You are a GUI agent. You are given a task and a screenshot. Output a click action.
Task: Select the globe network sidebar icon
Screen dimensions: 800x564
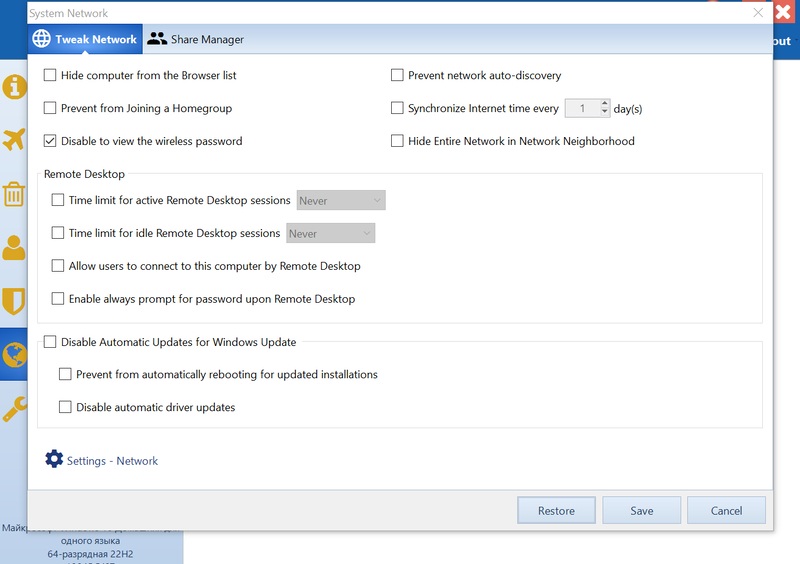(14, 354)
